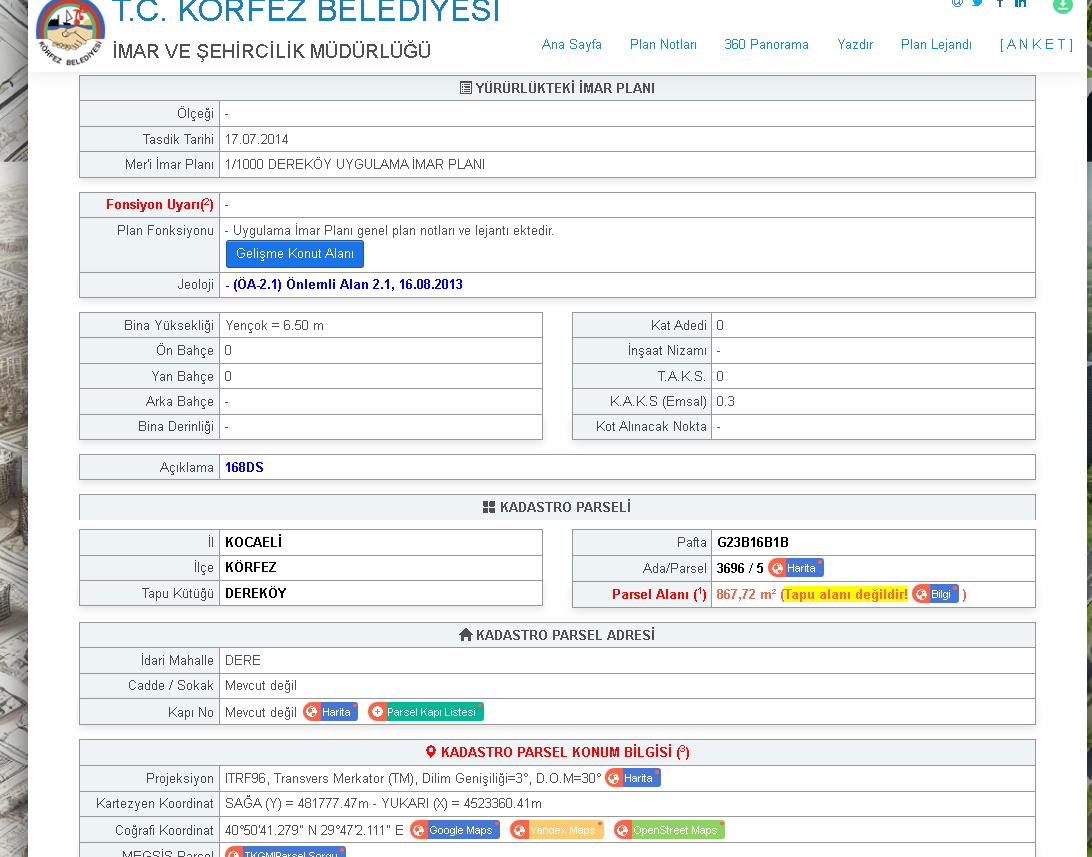Viewport: 1092px width, 857px height.
Task: Open Harita button in Kapı No row
Action: [331, 712]
